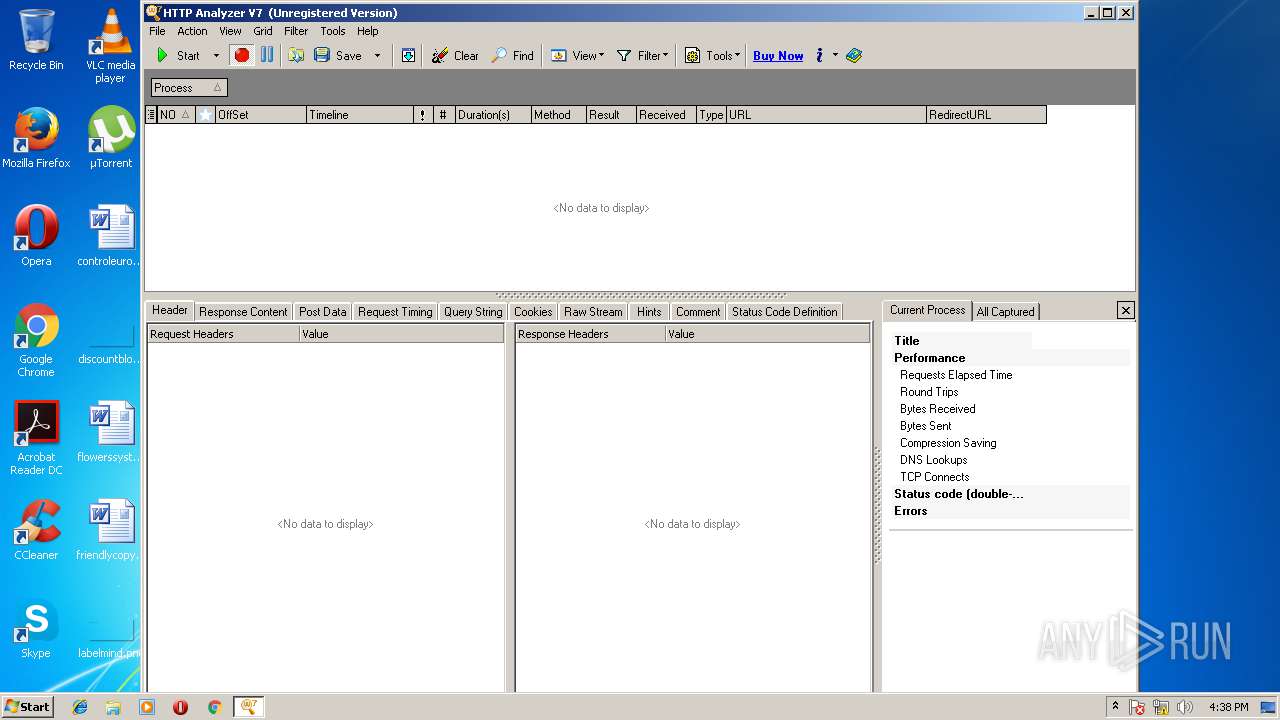Open the Windows Start menu
The height and width of the screenshot is (720, 1280).
pos(28,706)
